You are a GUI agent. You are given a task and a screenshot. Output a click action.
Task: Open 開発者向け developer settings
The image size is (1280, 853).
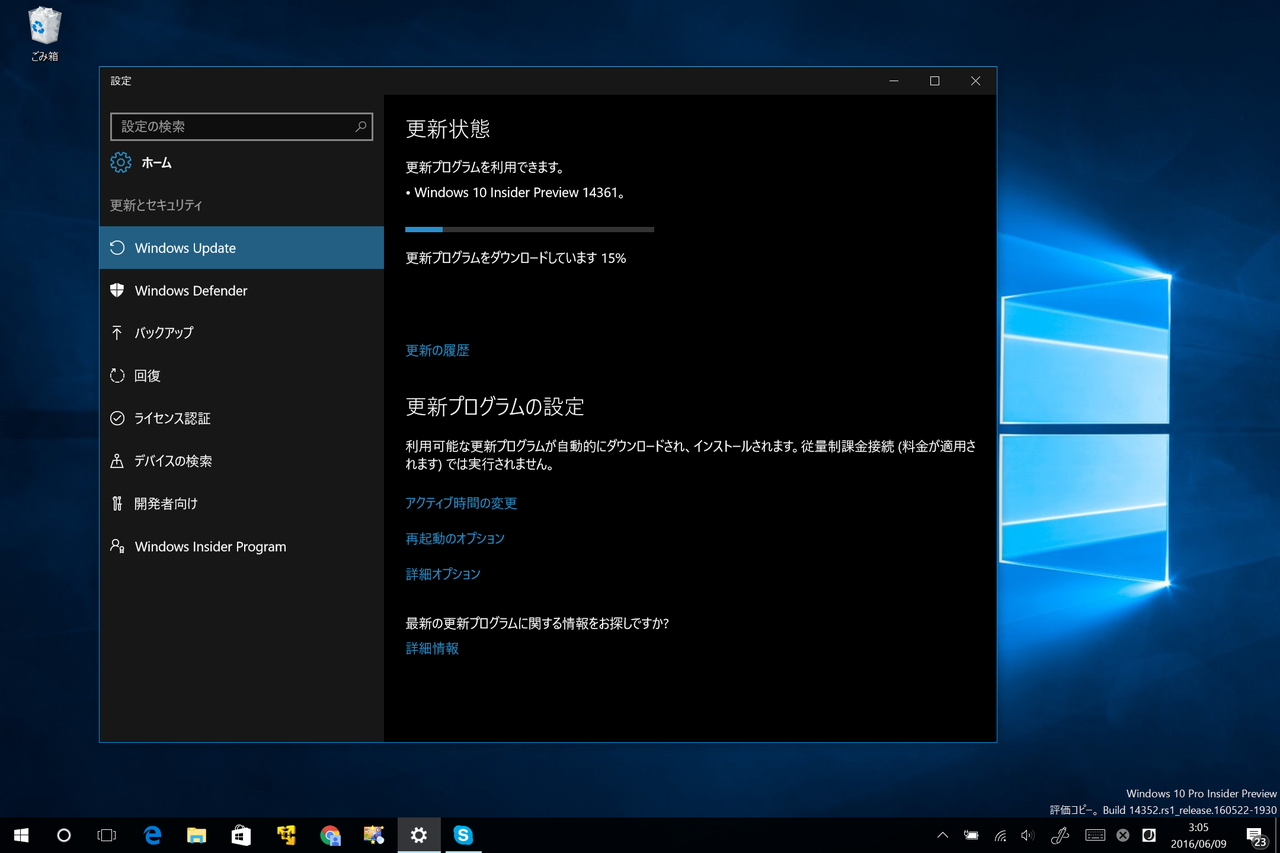coord(166,504)
